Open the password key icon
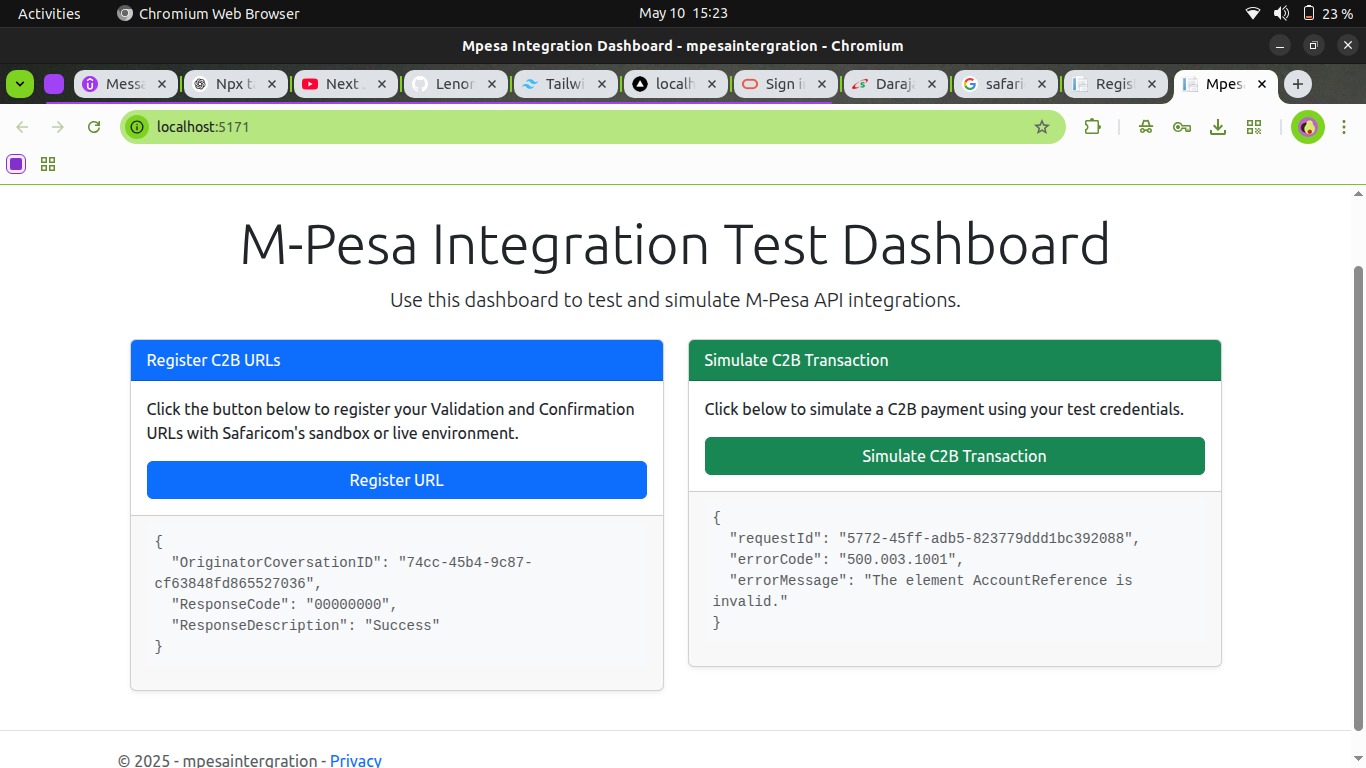 coord(1182,127)
